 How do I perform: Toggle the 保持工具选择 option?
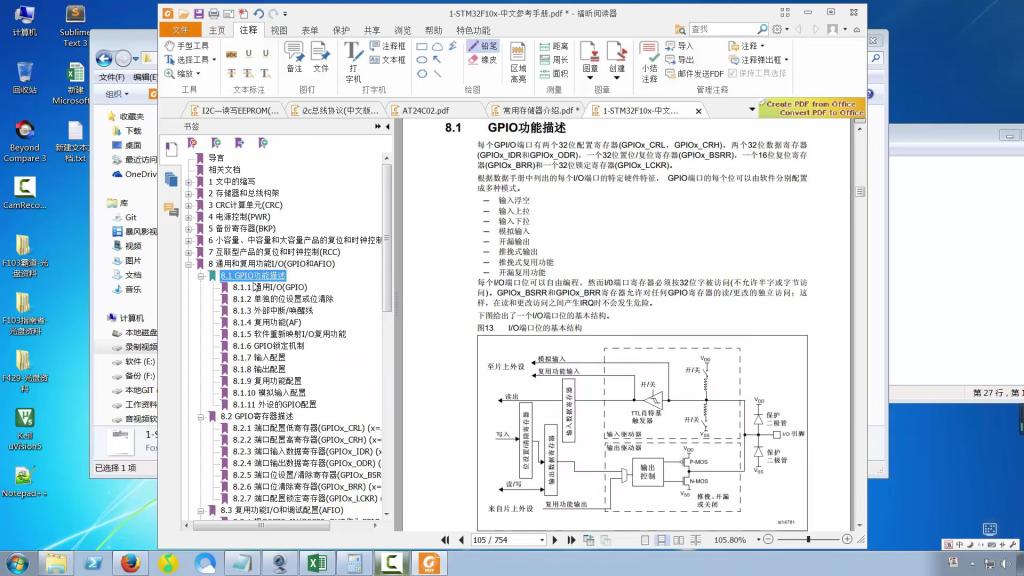tap(761, 73)
